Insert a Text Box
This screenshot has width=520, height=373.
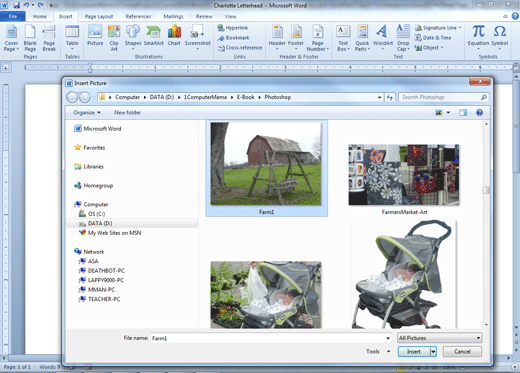pyautogui.click(x=343, y=38)
